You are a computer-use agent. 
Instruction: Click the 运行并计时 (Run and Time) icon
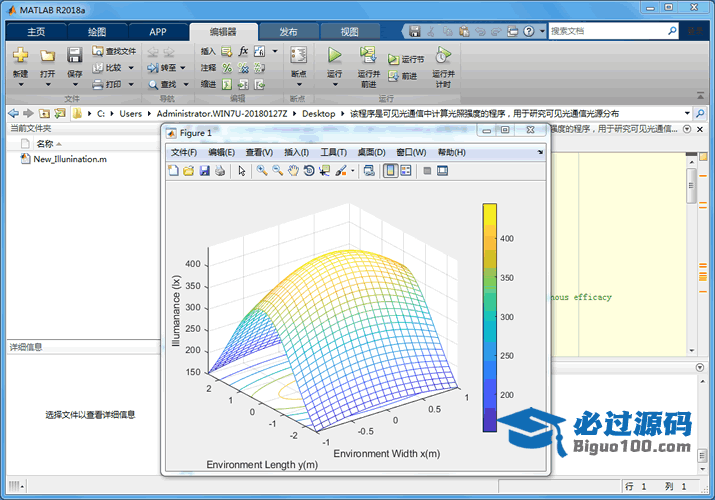coord(443,55)
